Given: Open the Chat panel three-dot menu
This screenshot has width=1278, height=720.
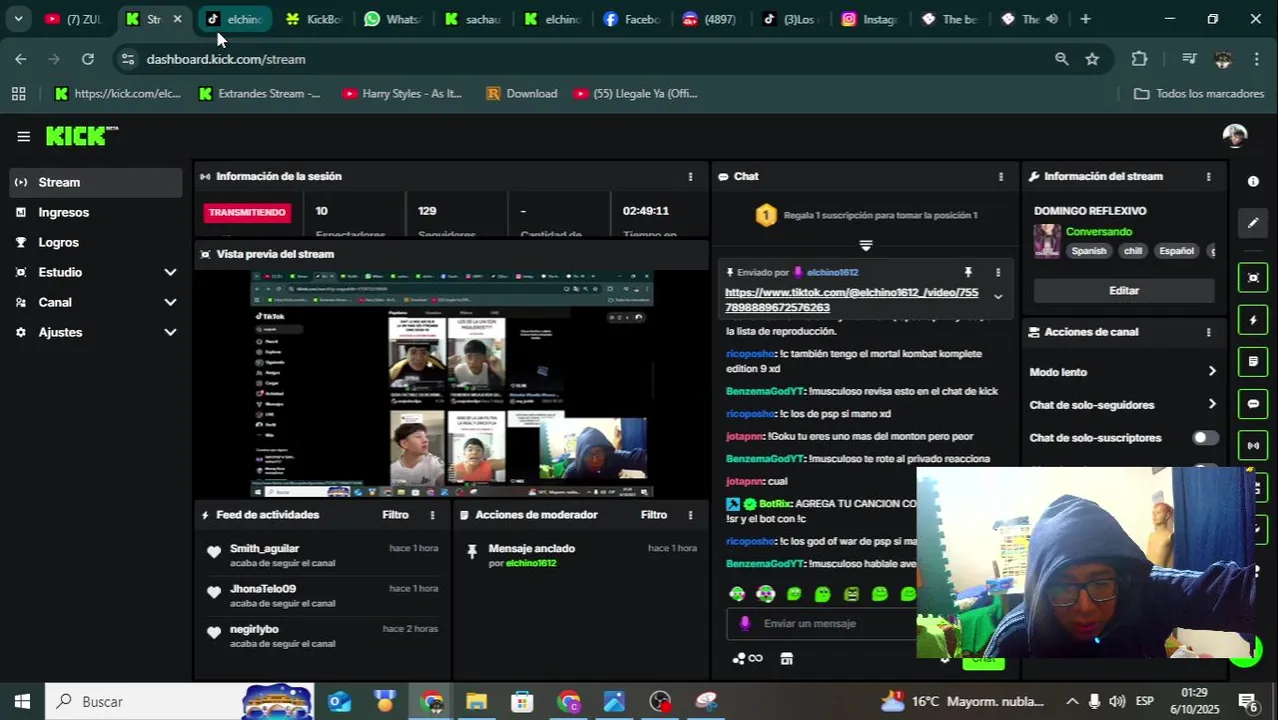Looking at the screenshot, I should [x=1001, y=176].
